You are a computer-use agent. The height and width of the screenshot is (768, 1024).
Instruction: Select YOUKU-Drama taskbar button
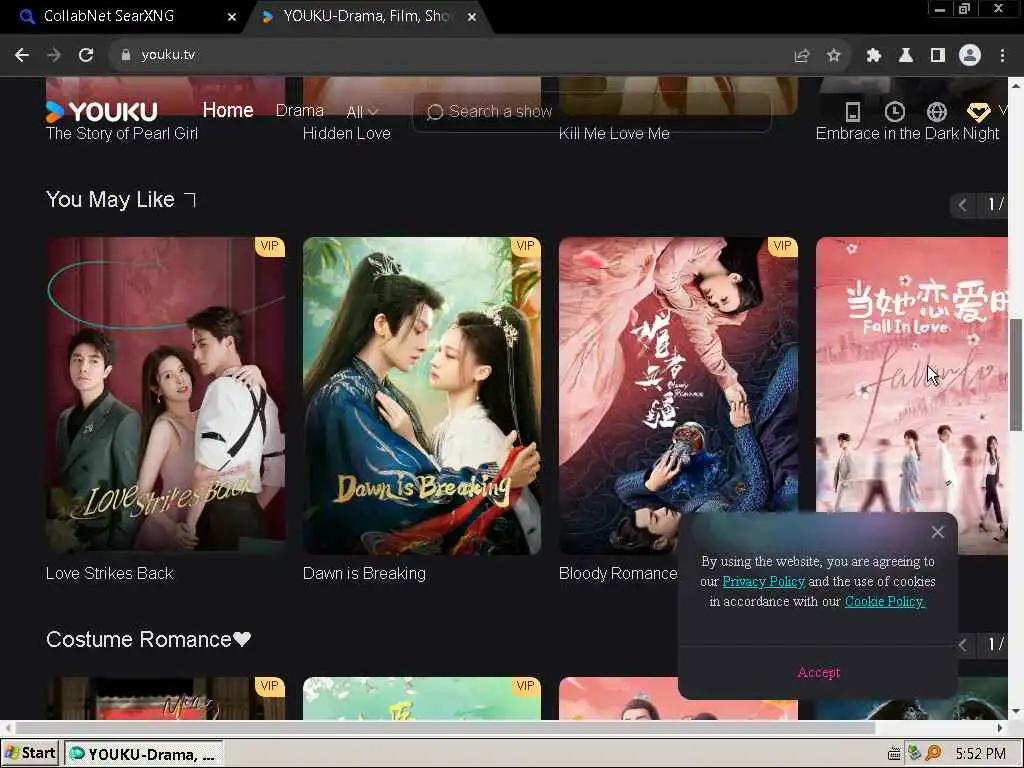pos(144,754)
